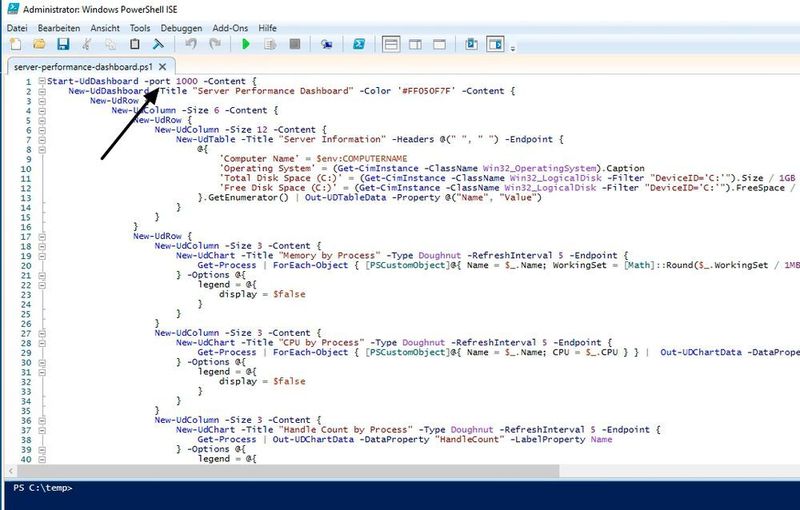Click the "Server Performance Dashboard" title string
The width and height of the screenshot is (800, 510).
(x=275, y=91)
